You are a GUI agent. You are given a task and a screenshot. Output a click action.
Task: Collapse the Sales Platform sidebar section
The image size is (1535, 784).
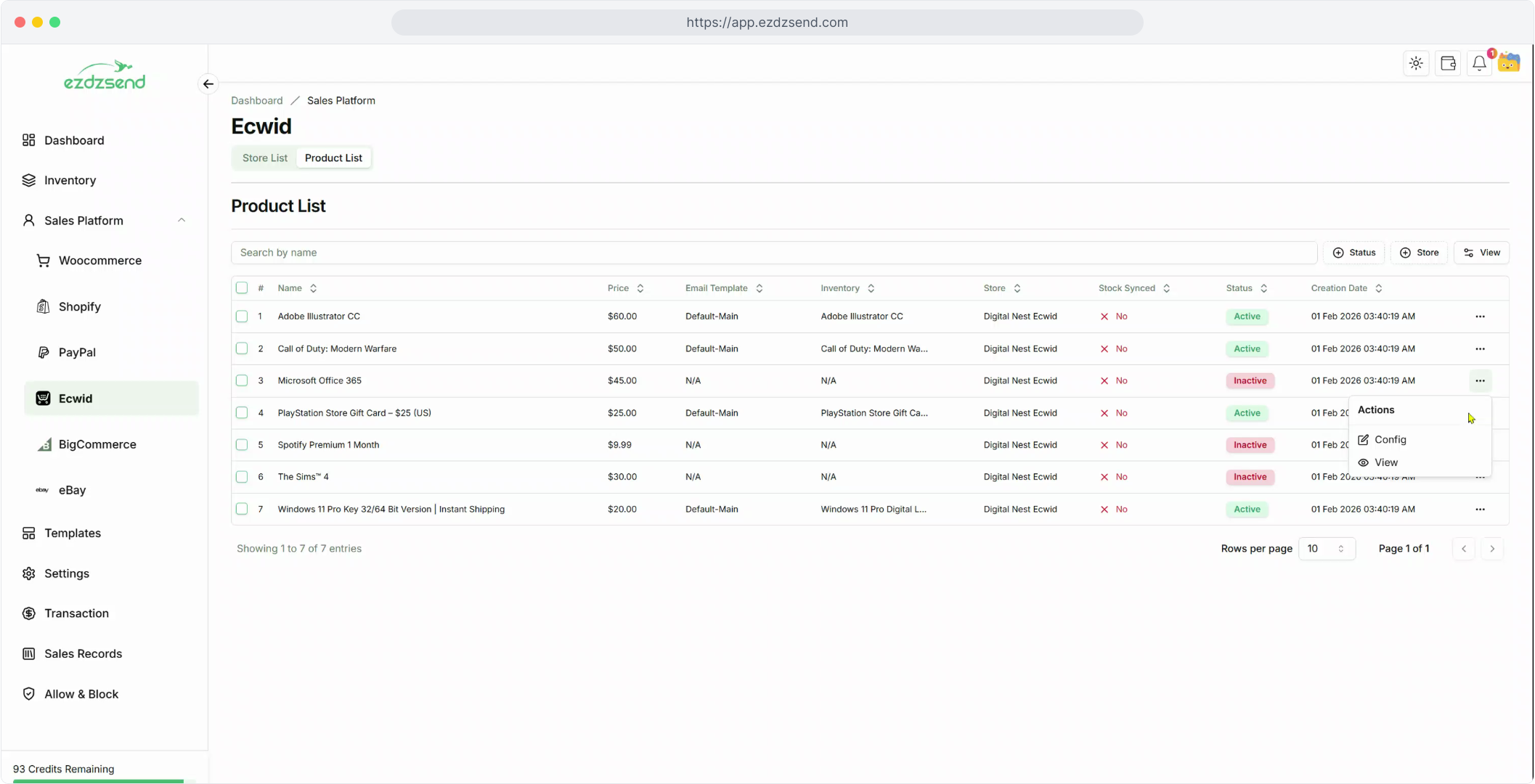click(x=182, y=221)
